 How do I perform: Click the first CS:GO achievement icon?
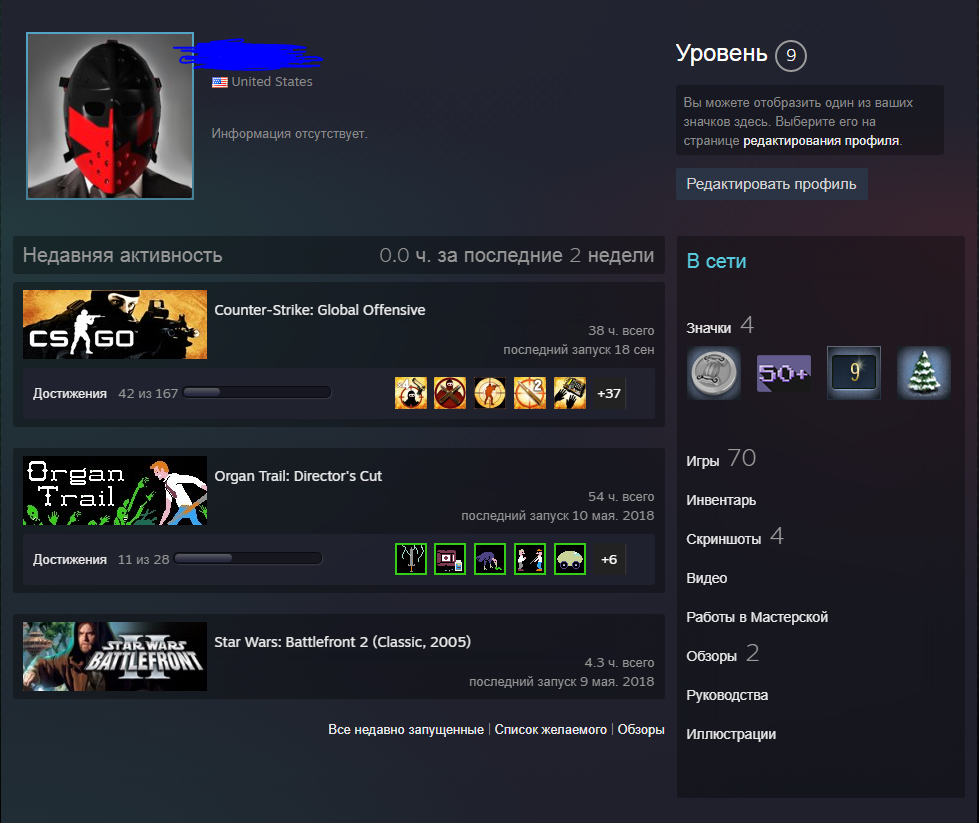click(411, 393)
